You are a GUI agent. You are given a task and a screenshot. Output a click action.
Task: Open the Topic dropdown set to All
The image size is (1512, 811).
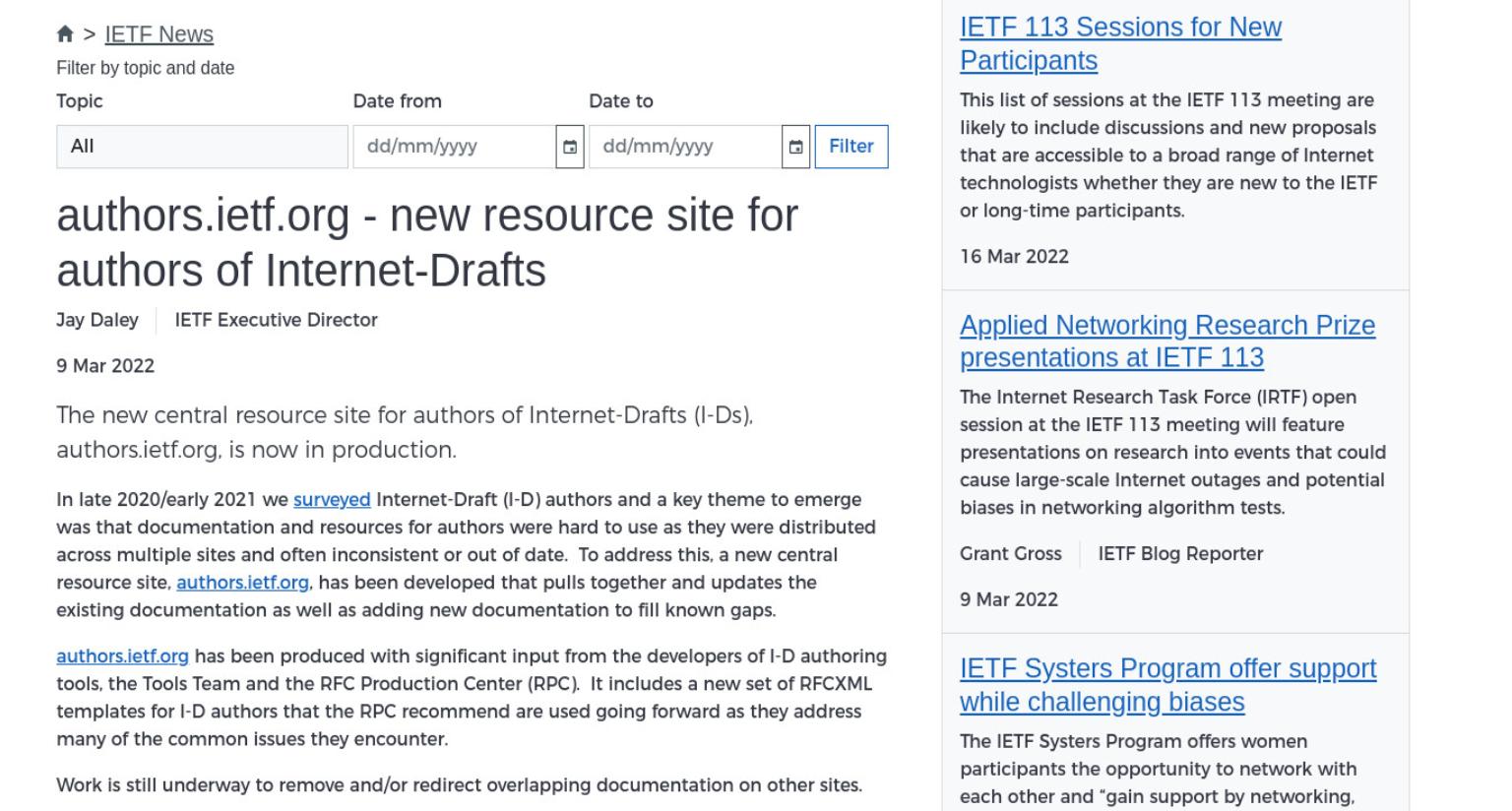(x=202, y=147)
